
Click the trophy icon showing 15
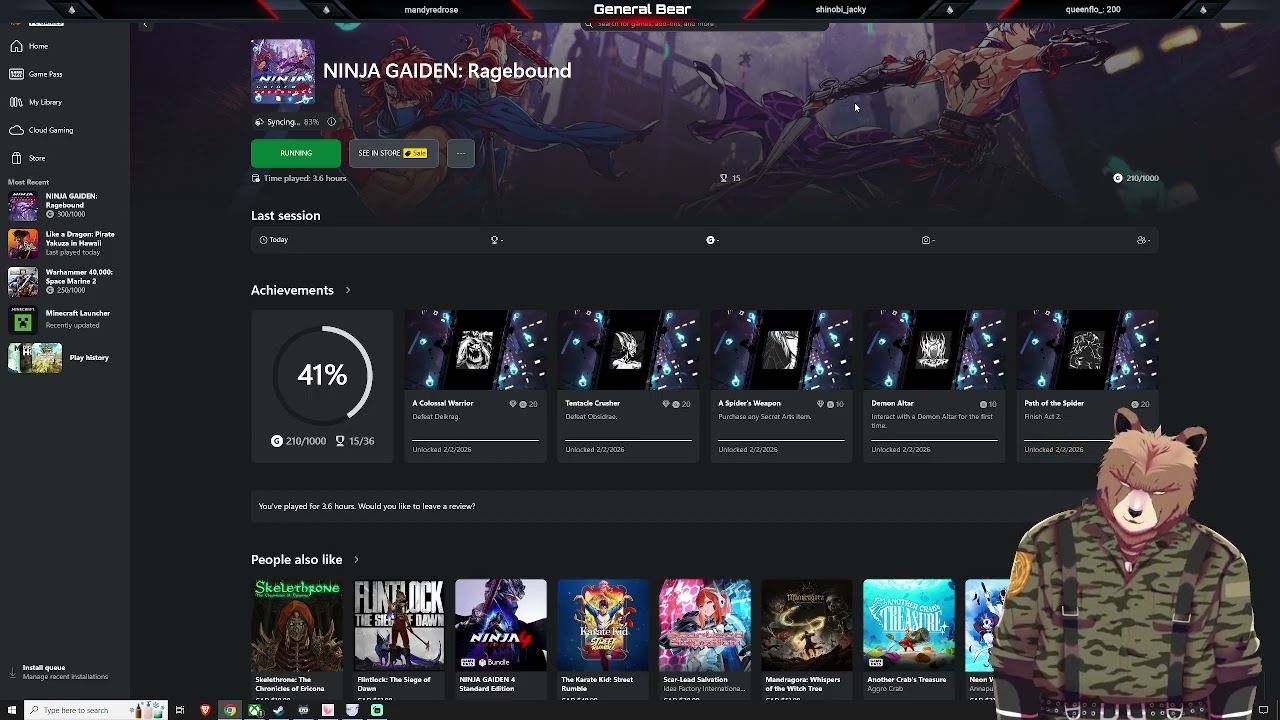(x=723, y=178)
